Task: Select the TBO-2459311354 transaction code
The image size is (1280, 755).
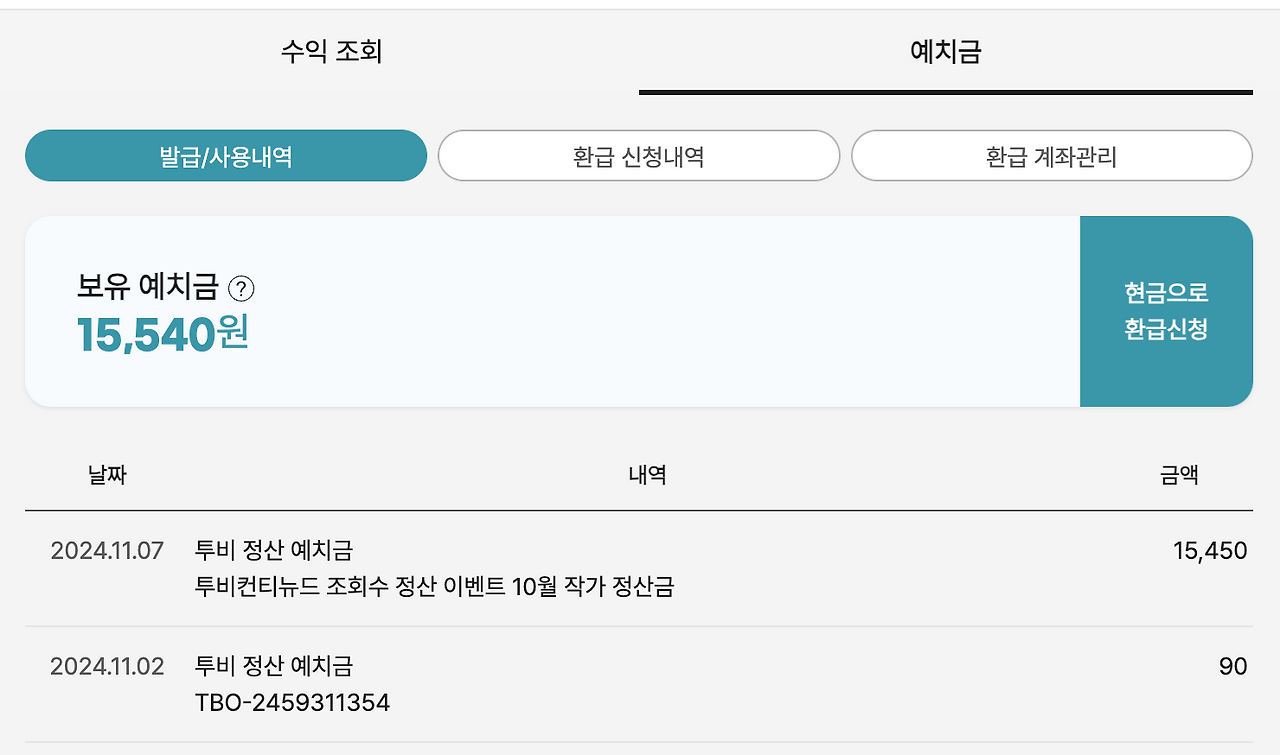Action: click(292, 702)
